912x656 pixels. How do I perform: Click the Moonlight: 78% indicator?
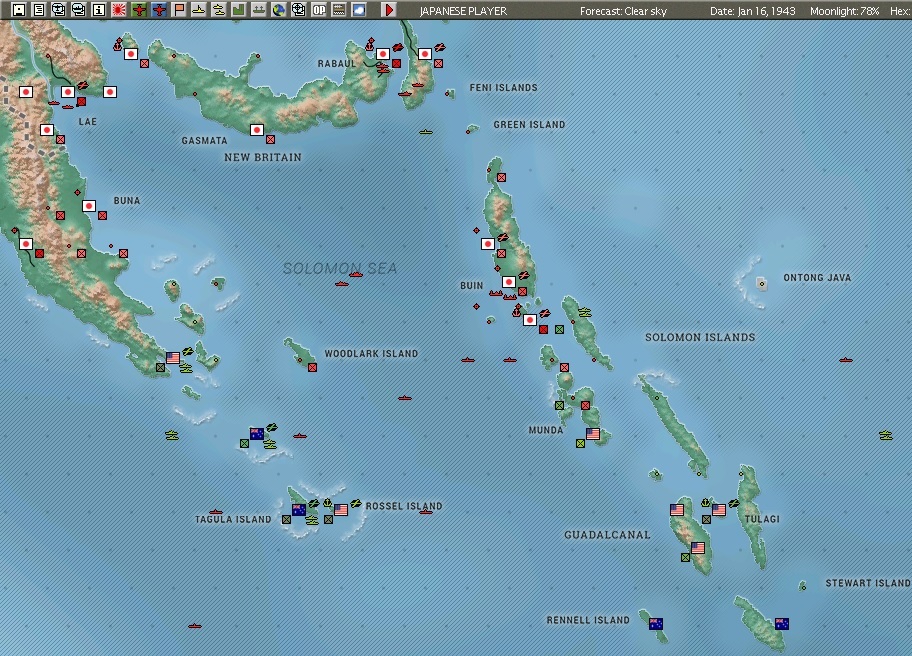(x=844, y=10)
